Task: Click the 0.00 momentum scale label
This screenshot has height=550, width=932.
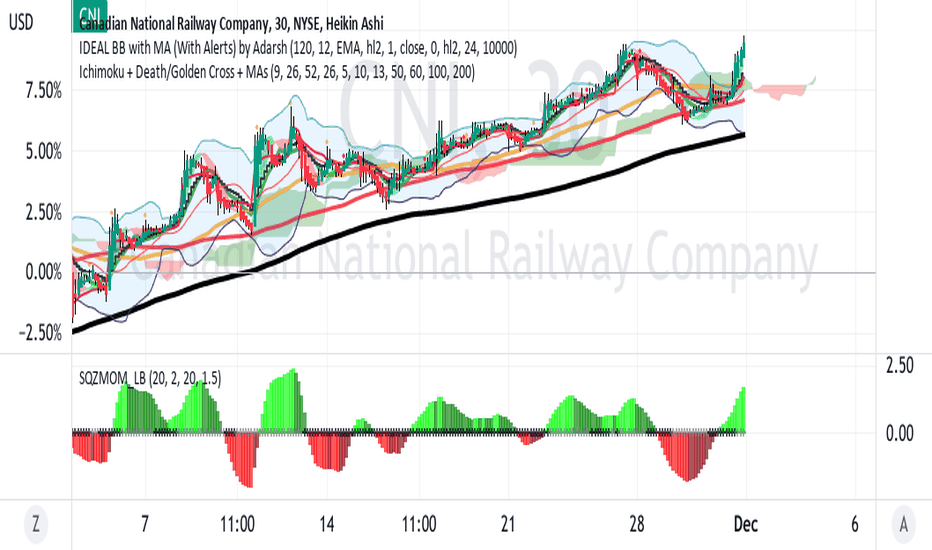Action: coord(899,433)
